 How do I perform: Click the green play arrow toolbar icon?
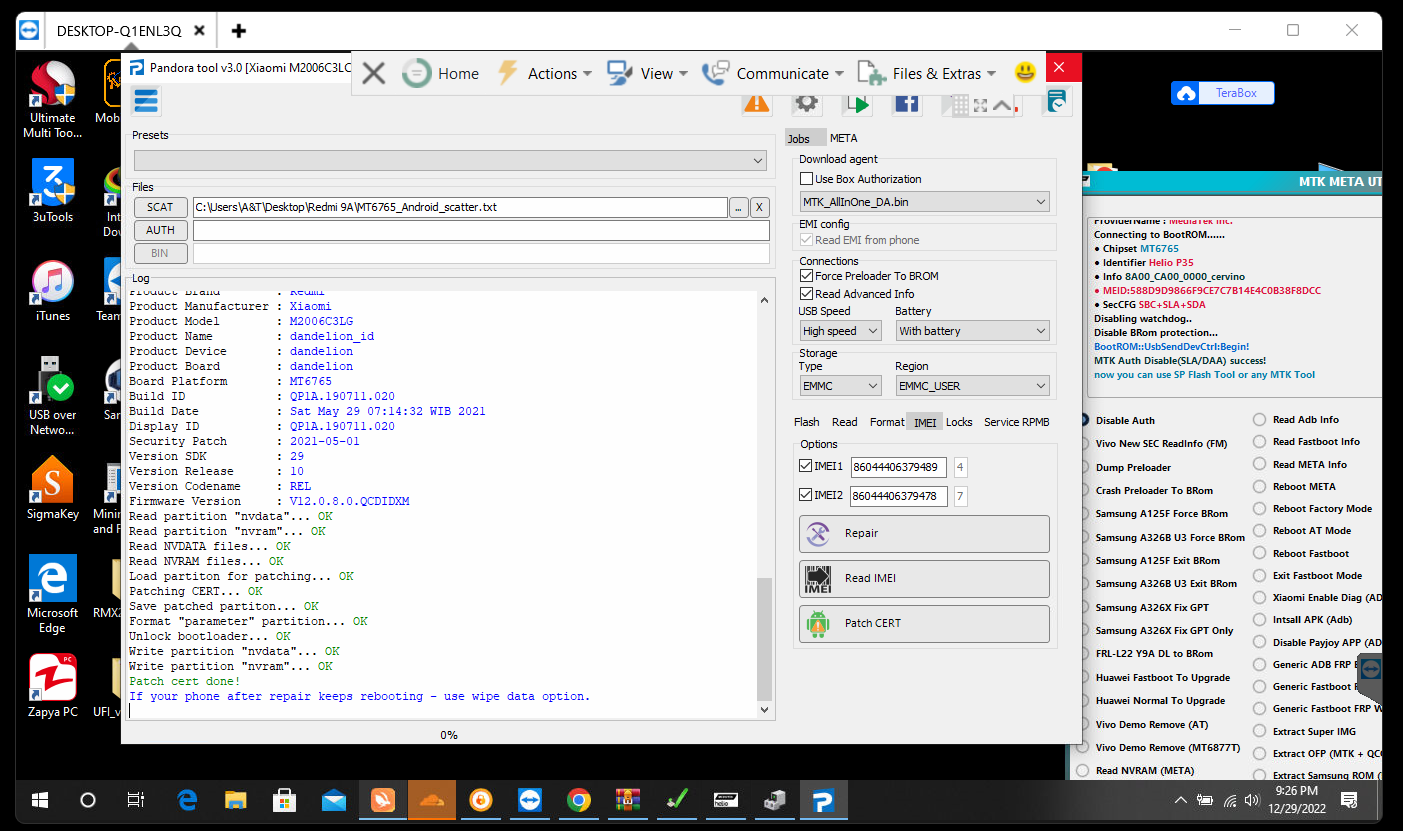tap(857, 104)
